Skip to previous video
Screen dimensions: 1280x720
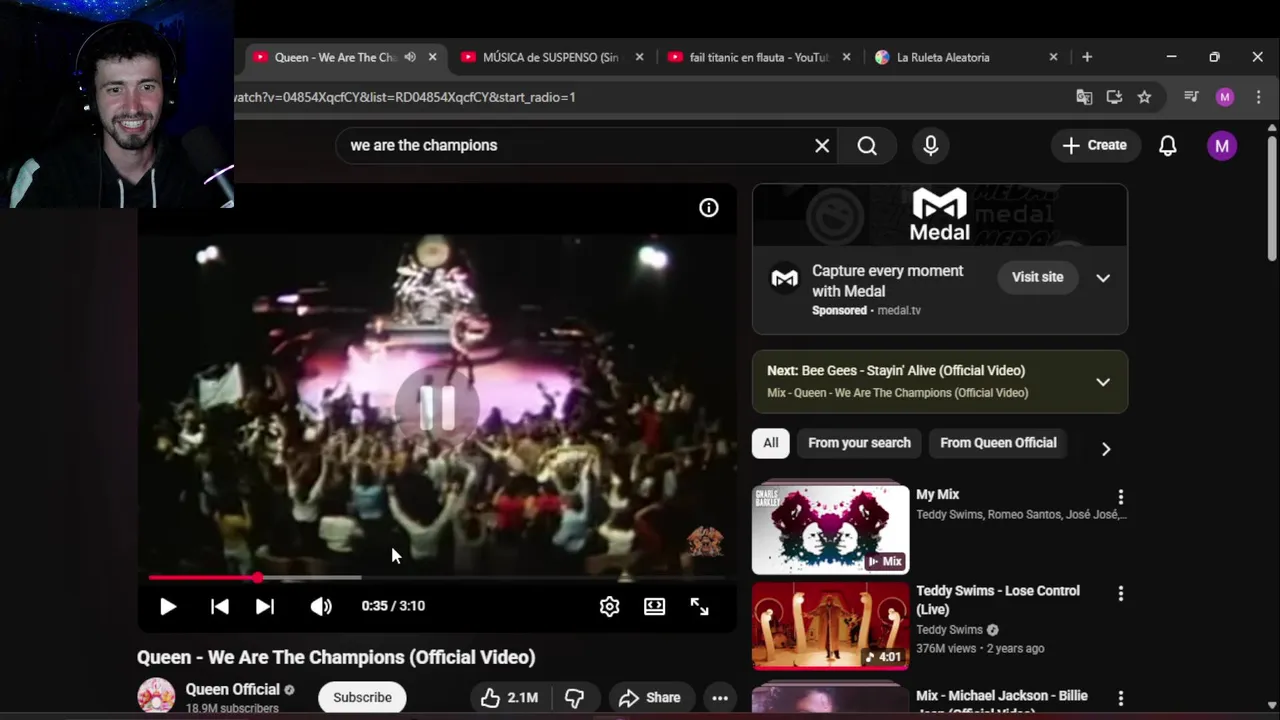220,606
